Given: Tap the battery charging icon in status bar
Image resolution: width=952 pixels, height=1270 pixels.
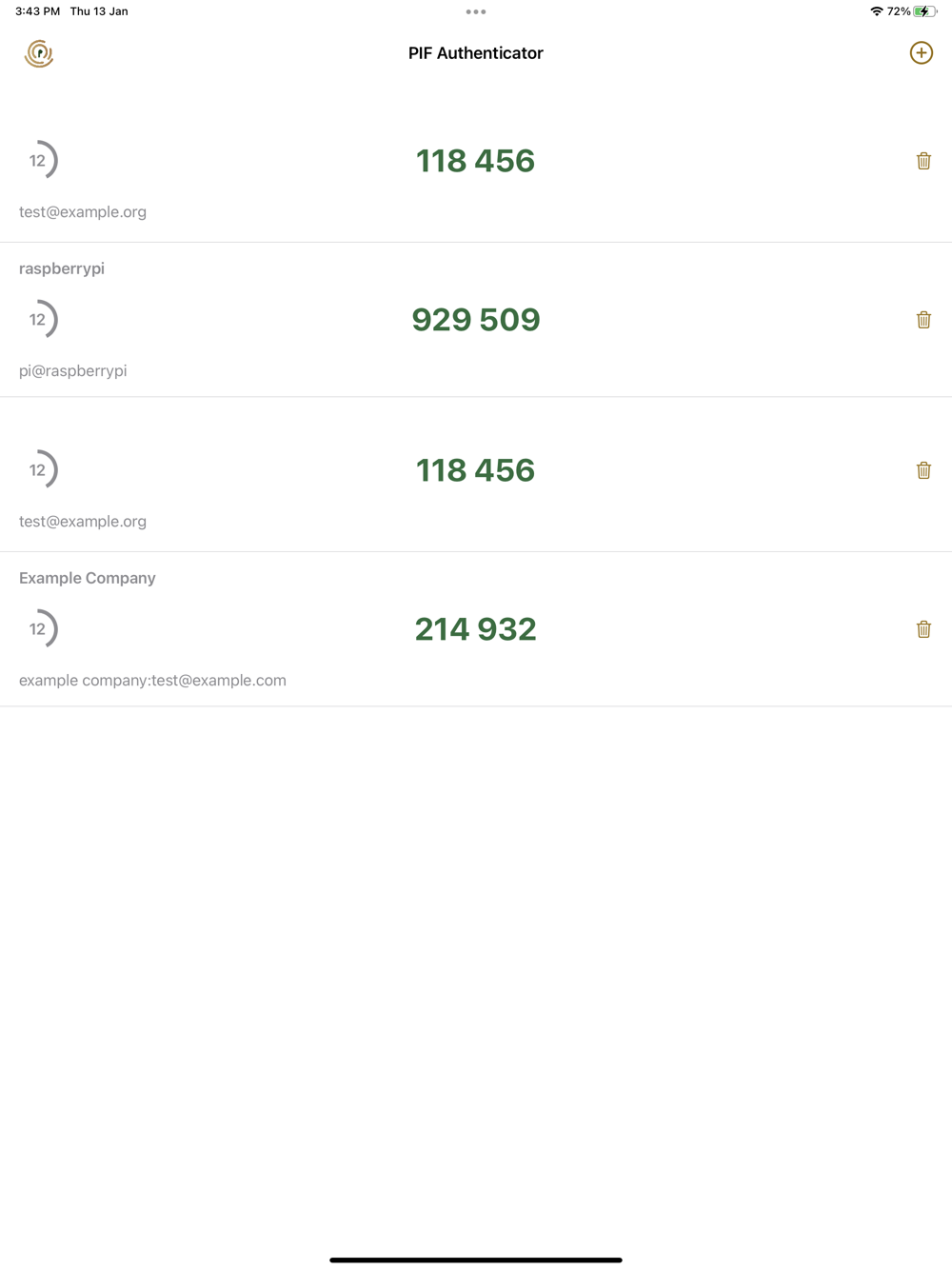Looking at the screenshot, I should pos(925,11).
